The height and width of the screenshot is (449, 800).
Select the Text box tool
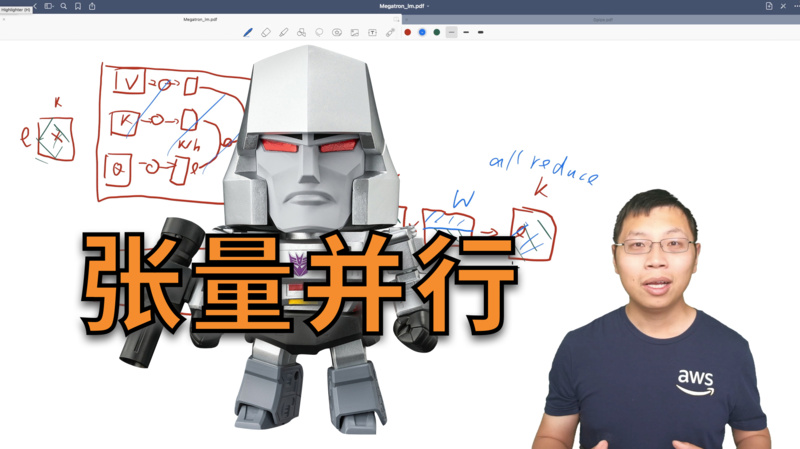click(x=372, y=32)
